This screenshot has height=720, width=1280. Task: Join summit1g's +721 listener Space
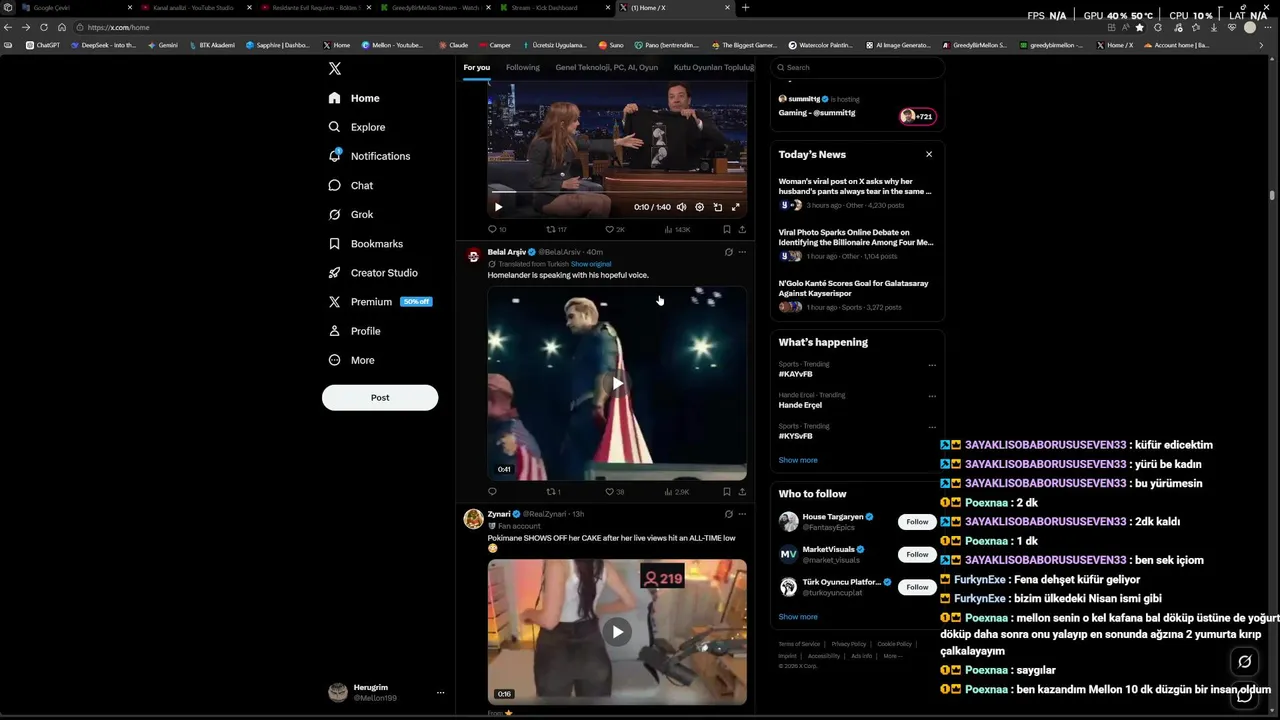click(917, 116)
